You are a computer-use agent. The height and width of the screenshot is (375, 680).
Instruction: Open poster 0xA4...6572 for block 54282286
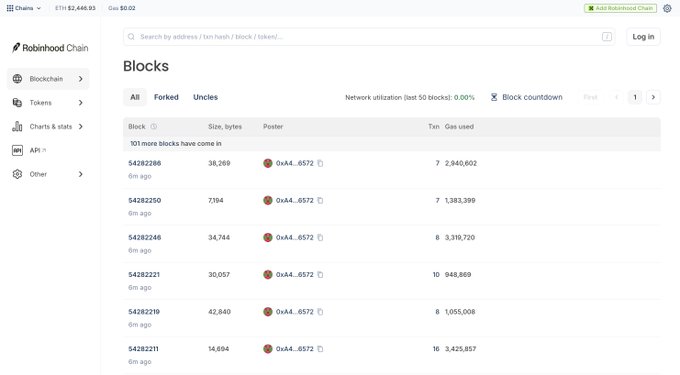click(294, 163)
